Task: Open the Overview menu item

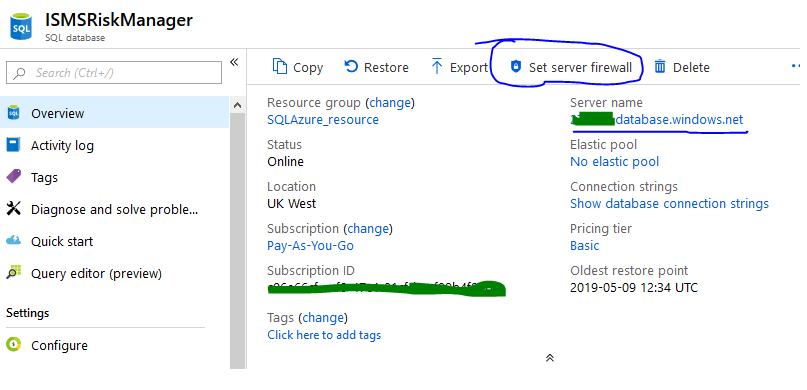Action: [115, 113]
